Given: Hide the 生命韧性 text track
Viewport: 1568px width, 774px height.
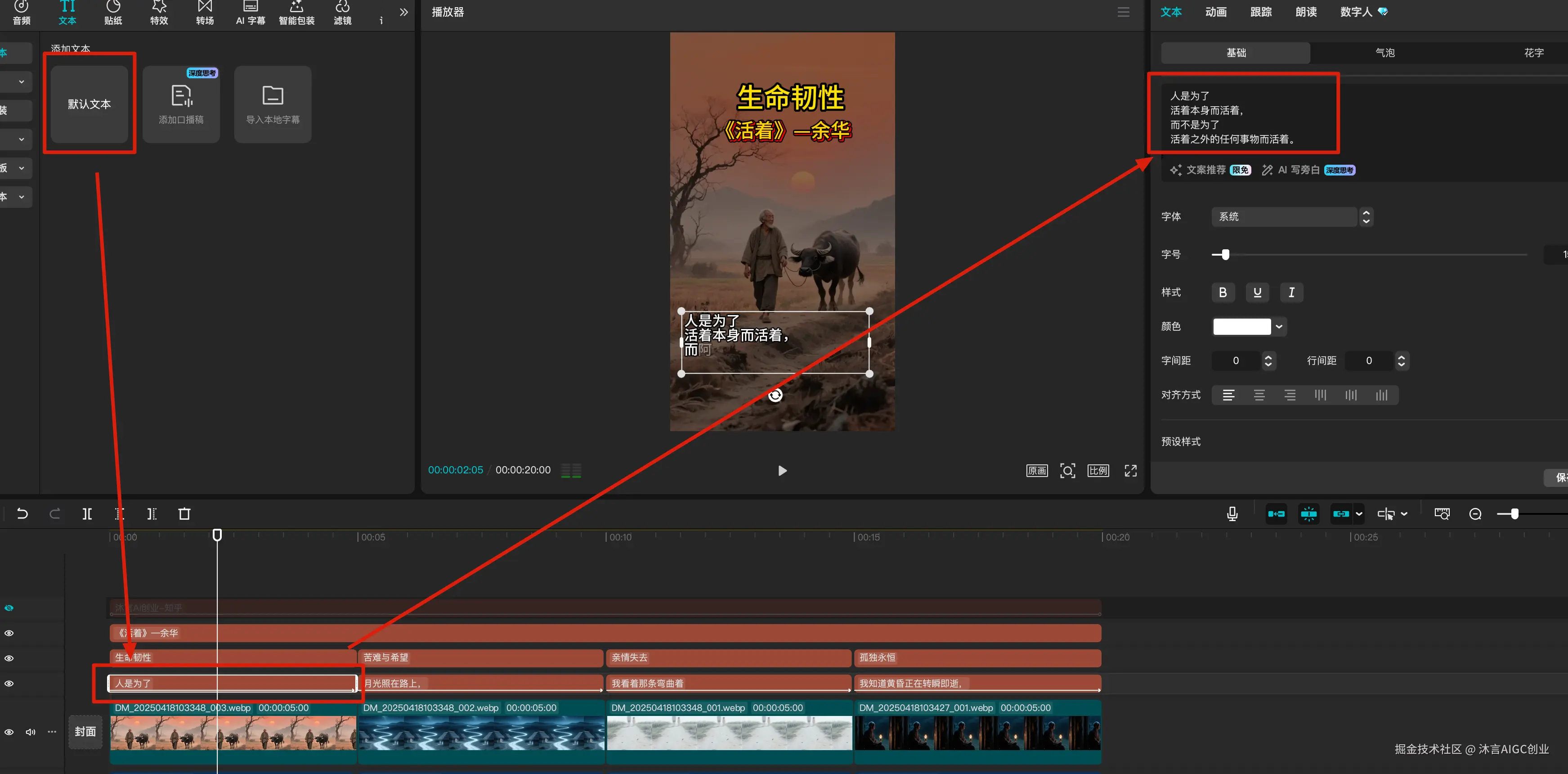Looking at the screenshot, I should [9, 658].
